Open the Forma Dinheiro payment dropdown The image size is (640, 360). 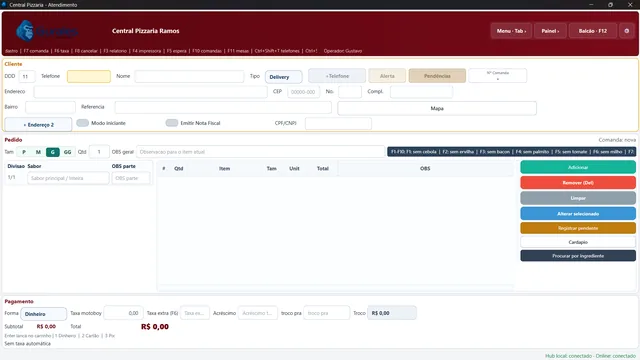(44, 314)
